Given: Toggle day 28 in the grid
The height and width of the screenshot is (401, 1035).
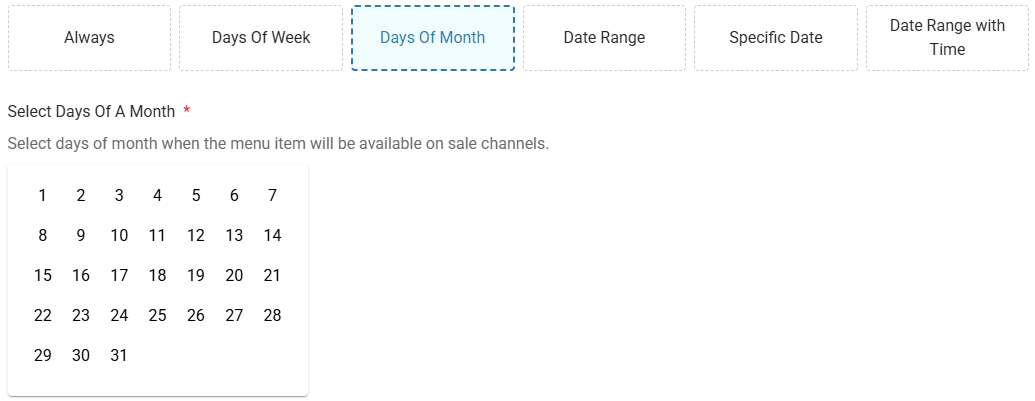Looking at the screenshot, I should coord(272,315).
